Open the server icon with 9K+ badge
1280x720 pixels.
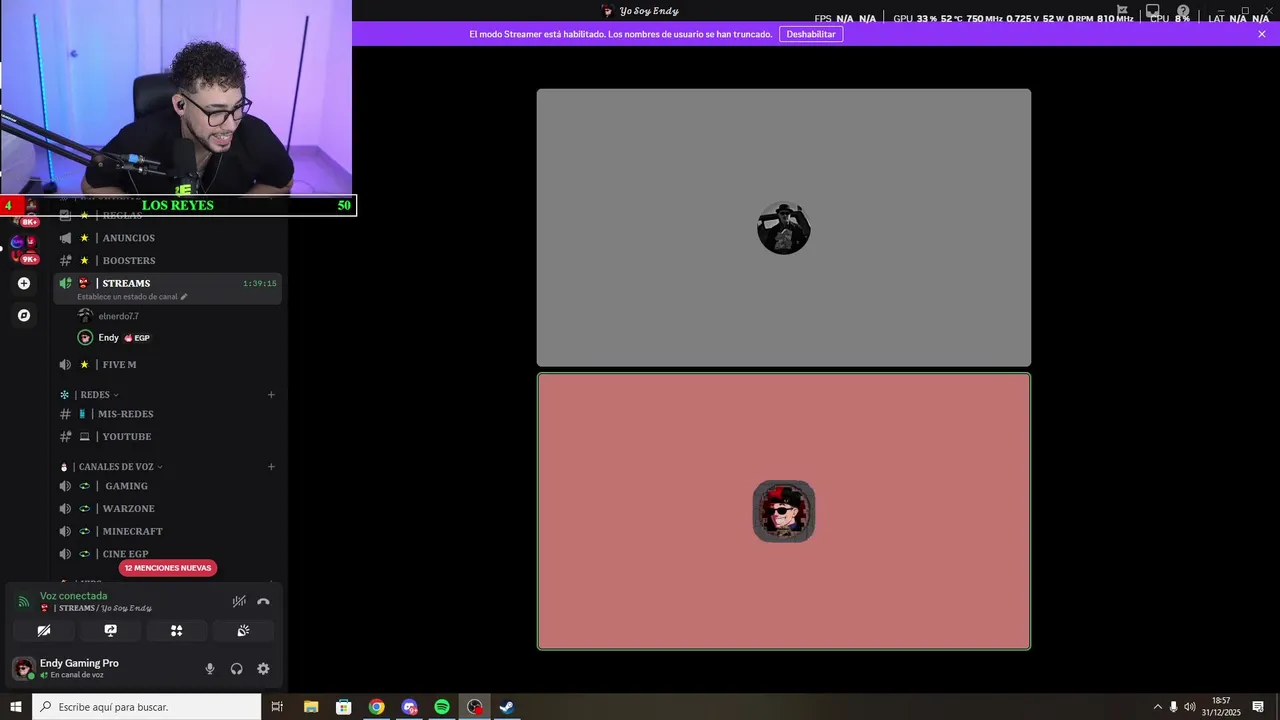click(x=24, y=250)
